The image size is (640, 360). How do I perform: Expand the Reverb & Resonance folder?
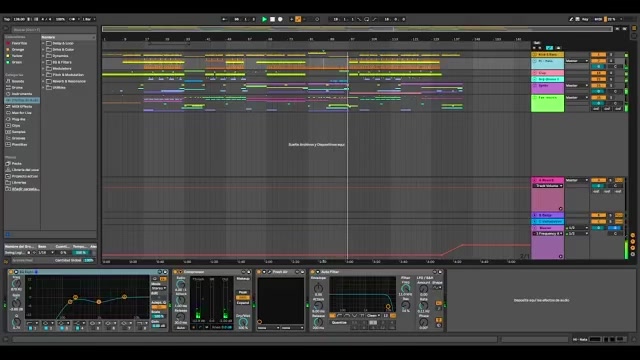(43, 81)
